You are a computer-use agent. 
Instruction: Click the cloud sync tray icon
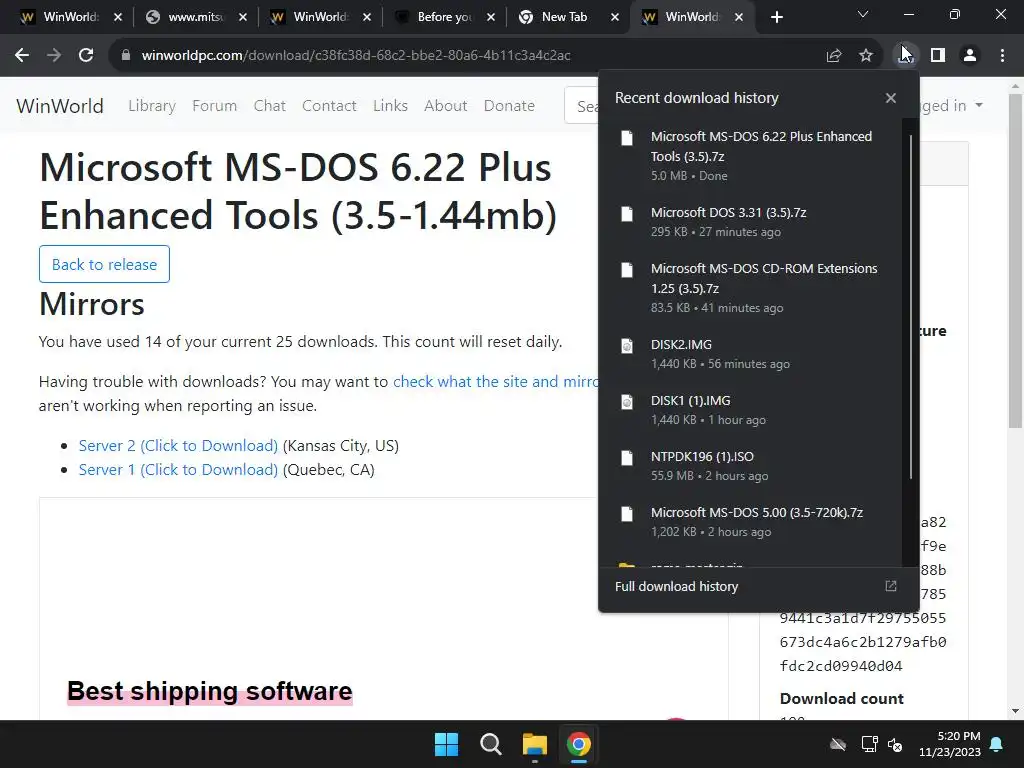[838, 744]
